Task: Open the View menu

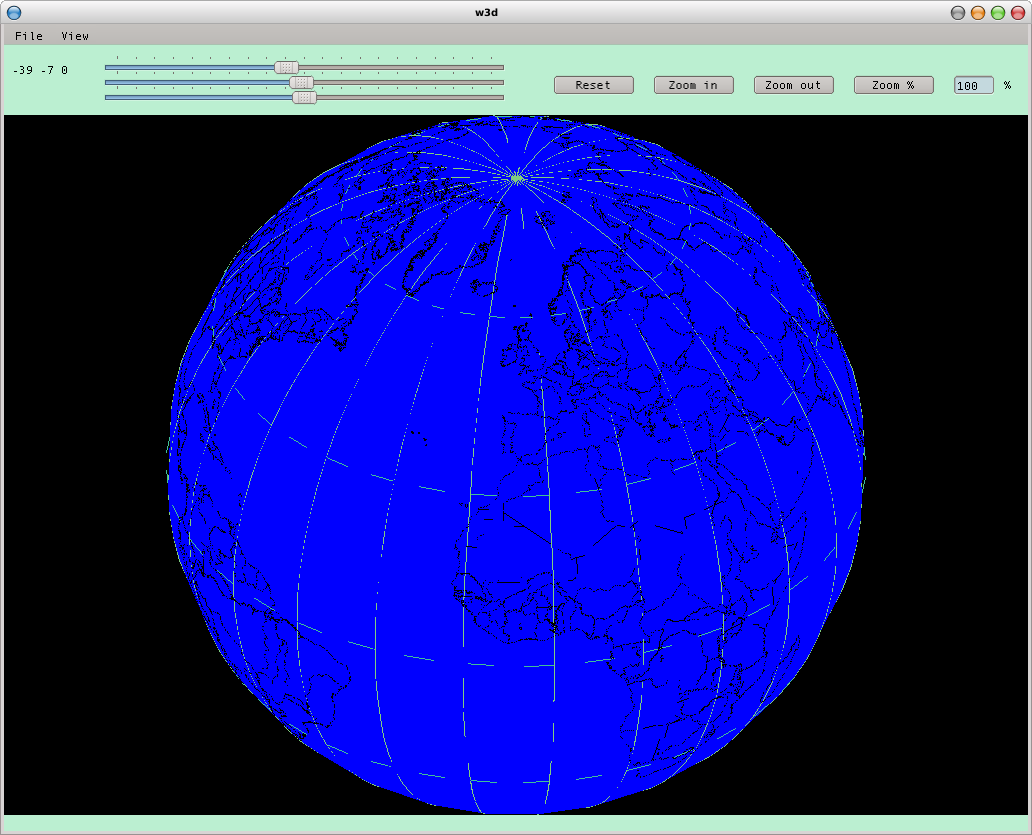Action: (75, 36)
